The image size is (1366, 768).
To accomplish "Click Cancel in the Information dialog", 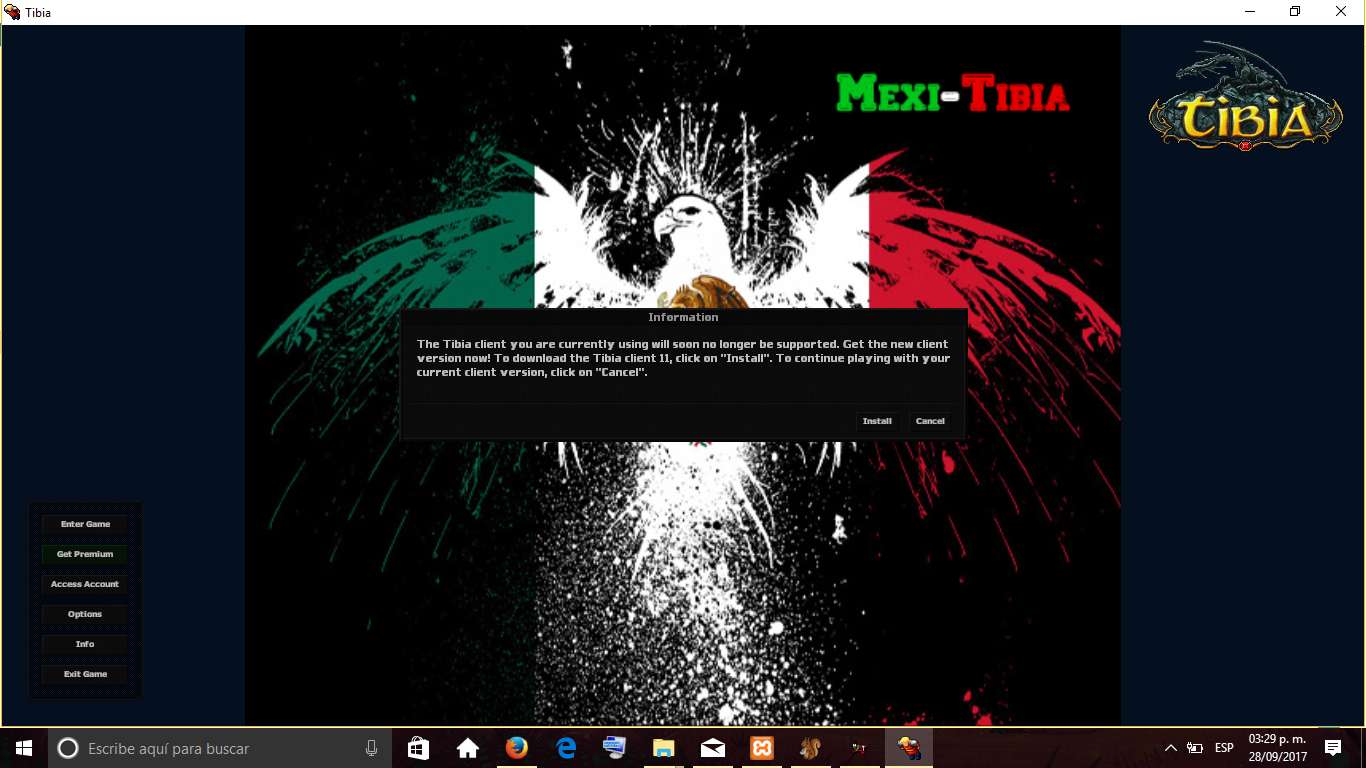I will click(x=930, y=421).
